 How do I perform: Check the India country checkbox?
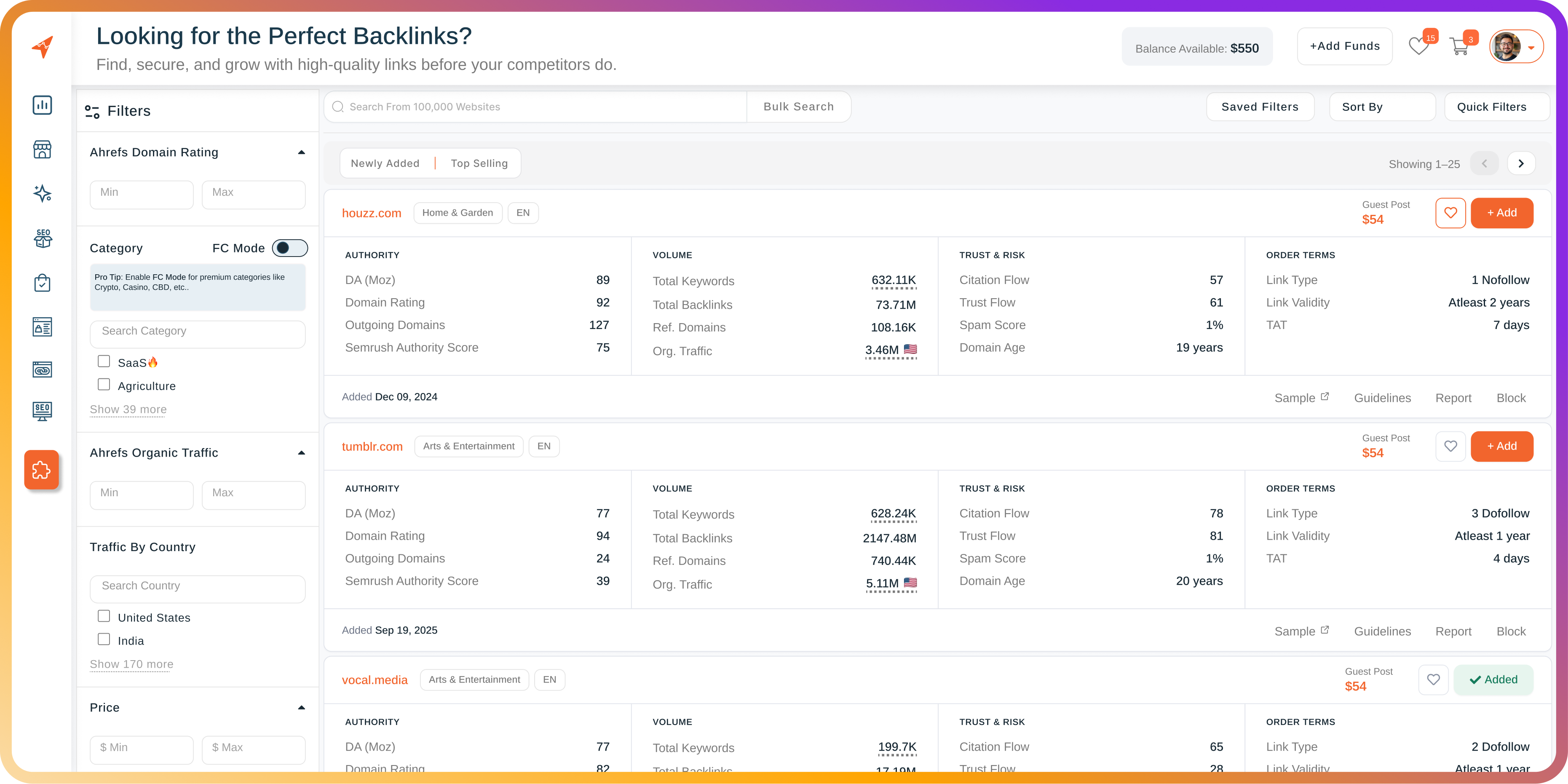[x=104, y=639]
